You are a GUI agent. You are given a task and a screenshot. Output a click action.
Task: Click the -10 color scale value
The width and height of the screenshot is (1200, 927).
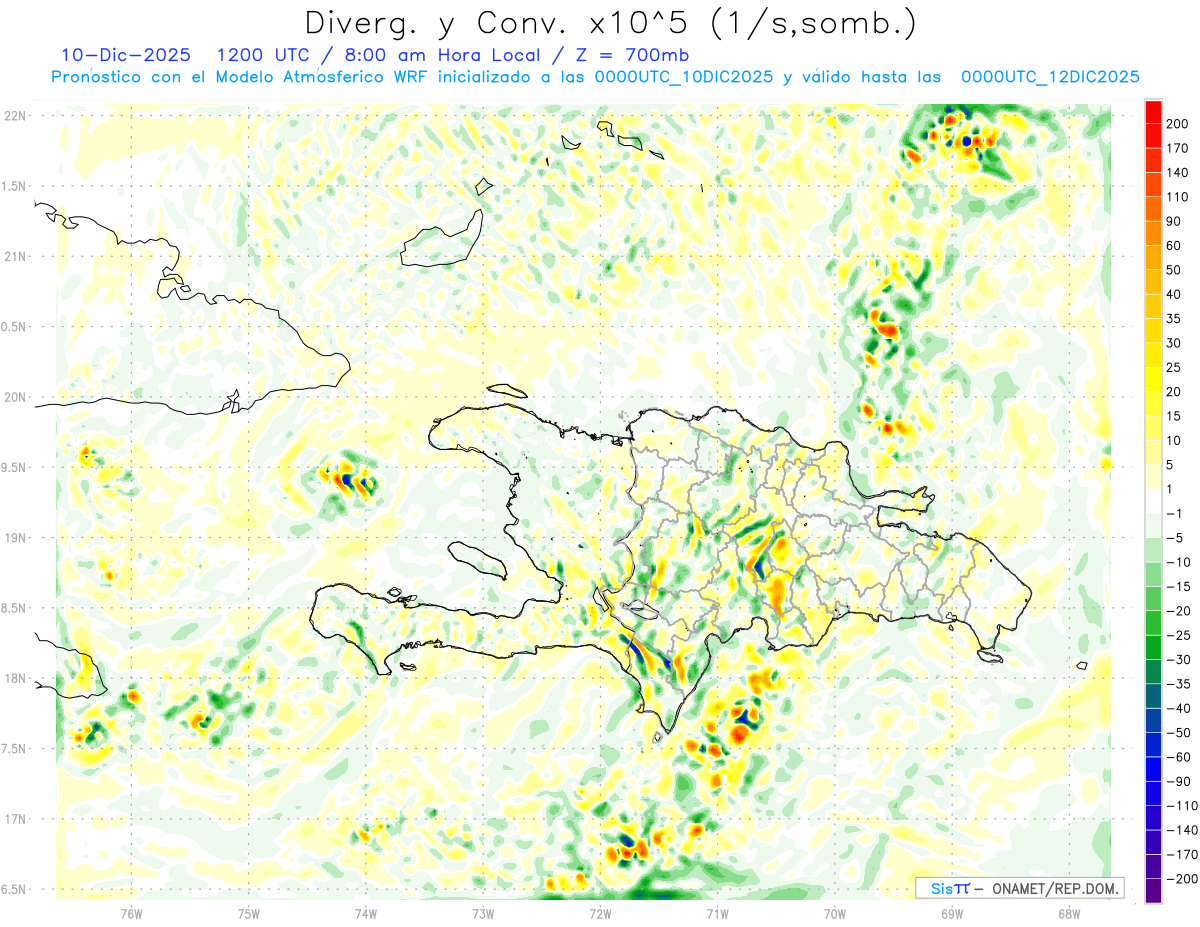(1181, 562)
